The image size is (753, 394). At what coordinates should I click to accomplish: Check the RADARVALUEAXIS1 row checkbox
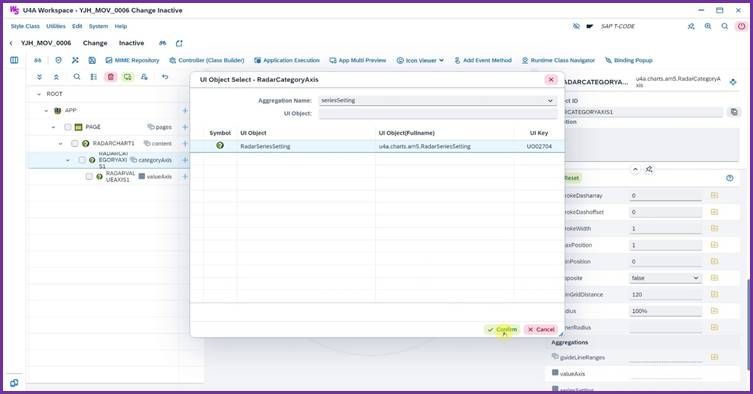pos(89,177)
